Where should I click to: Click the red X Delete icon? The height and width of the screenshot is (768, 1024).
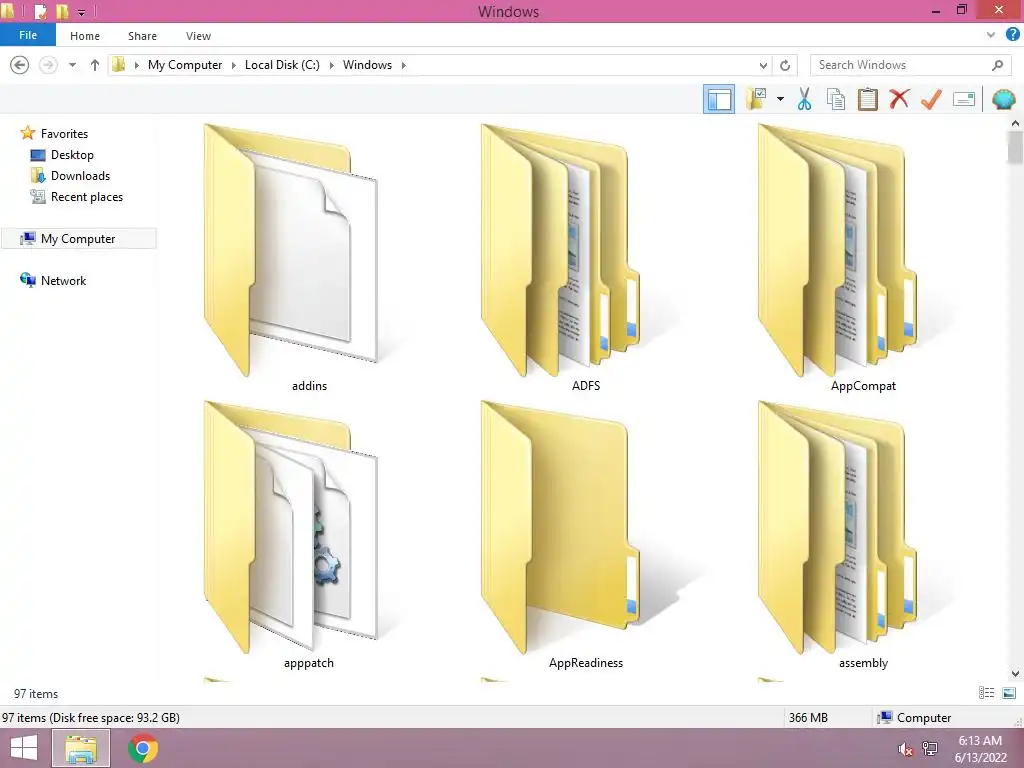click(x=899, y=99)
